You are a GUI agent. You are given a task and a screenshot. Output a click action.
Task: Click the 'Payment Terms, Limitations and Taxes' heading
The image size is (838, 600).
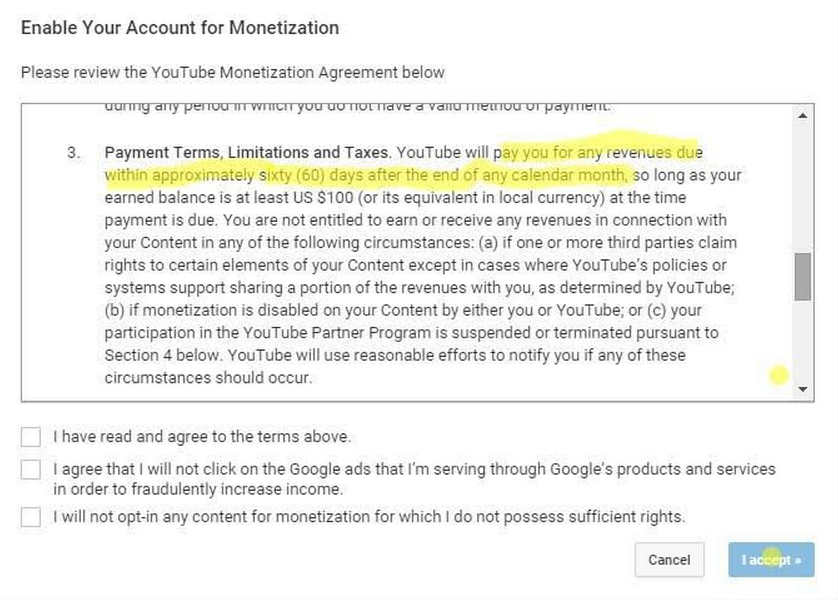tap(247, 153)
